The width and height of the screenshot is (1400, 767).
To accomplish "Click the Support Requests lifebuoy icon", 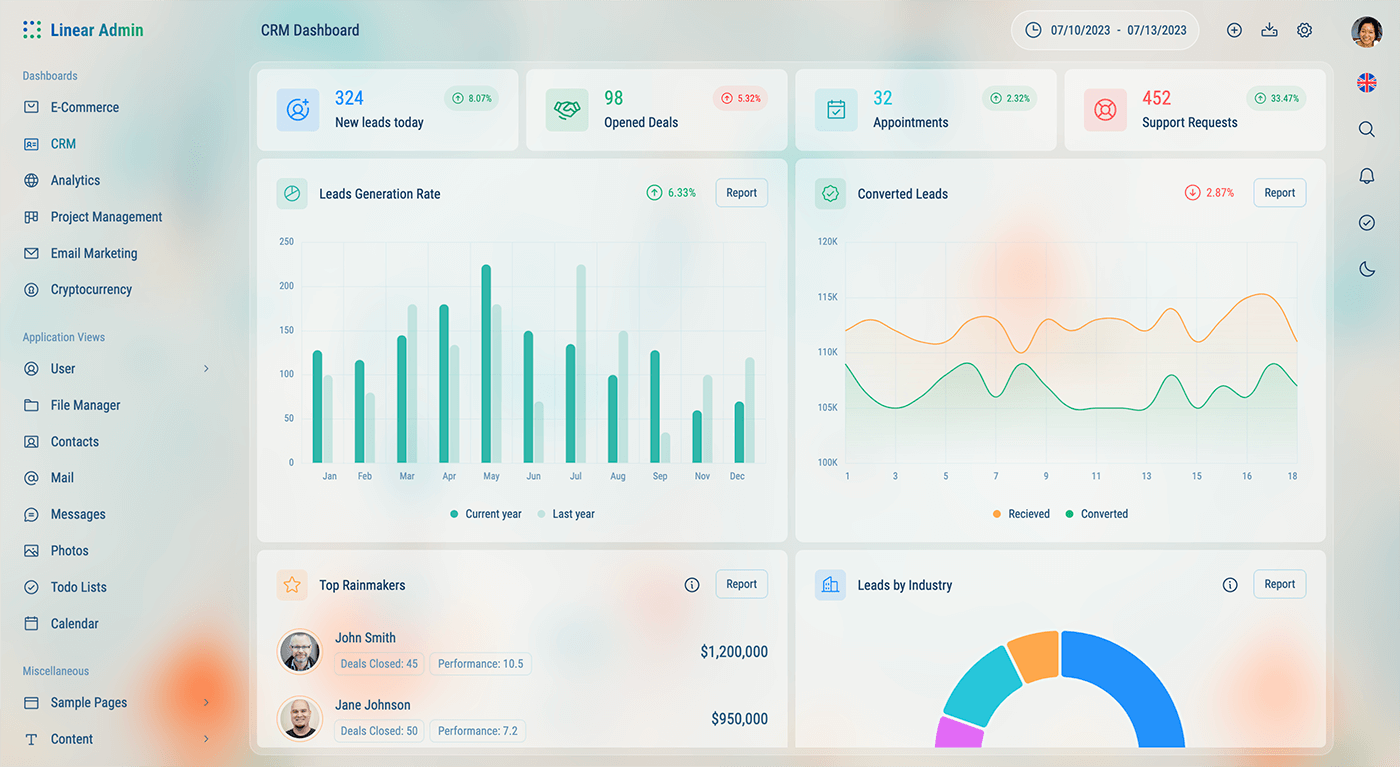I will coord(1105,110).
